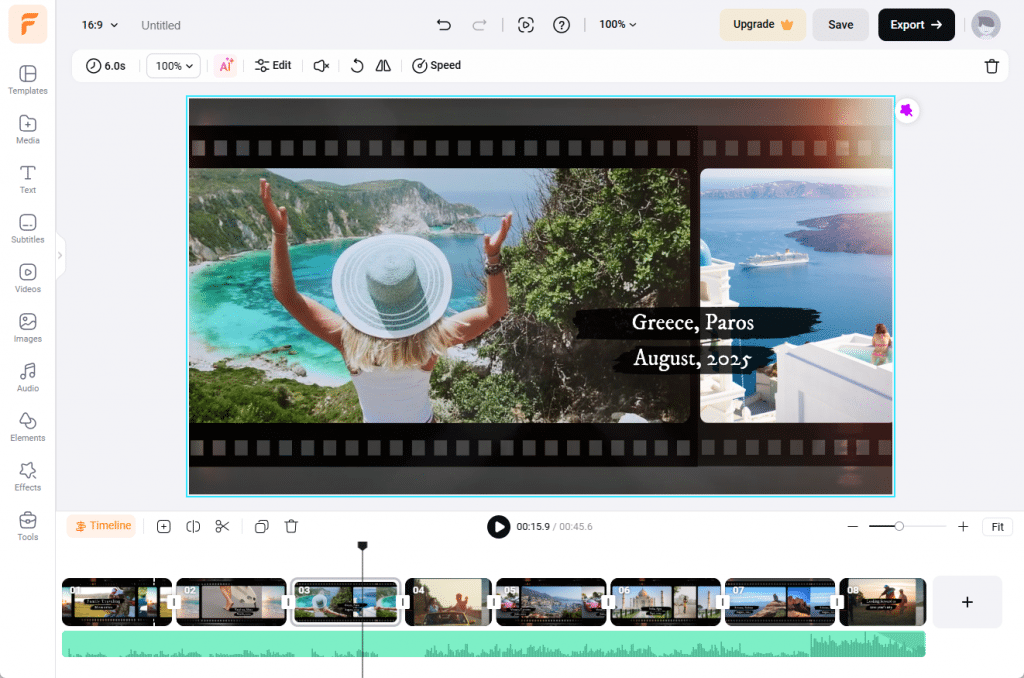
Task: Open the clip 100% opacity dropdown
Action: 174,66
